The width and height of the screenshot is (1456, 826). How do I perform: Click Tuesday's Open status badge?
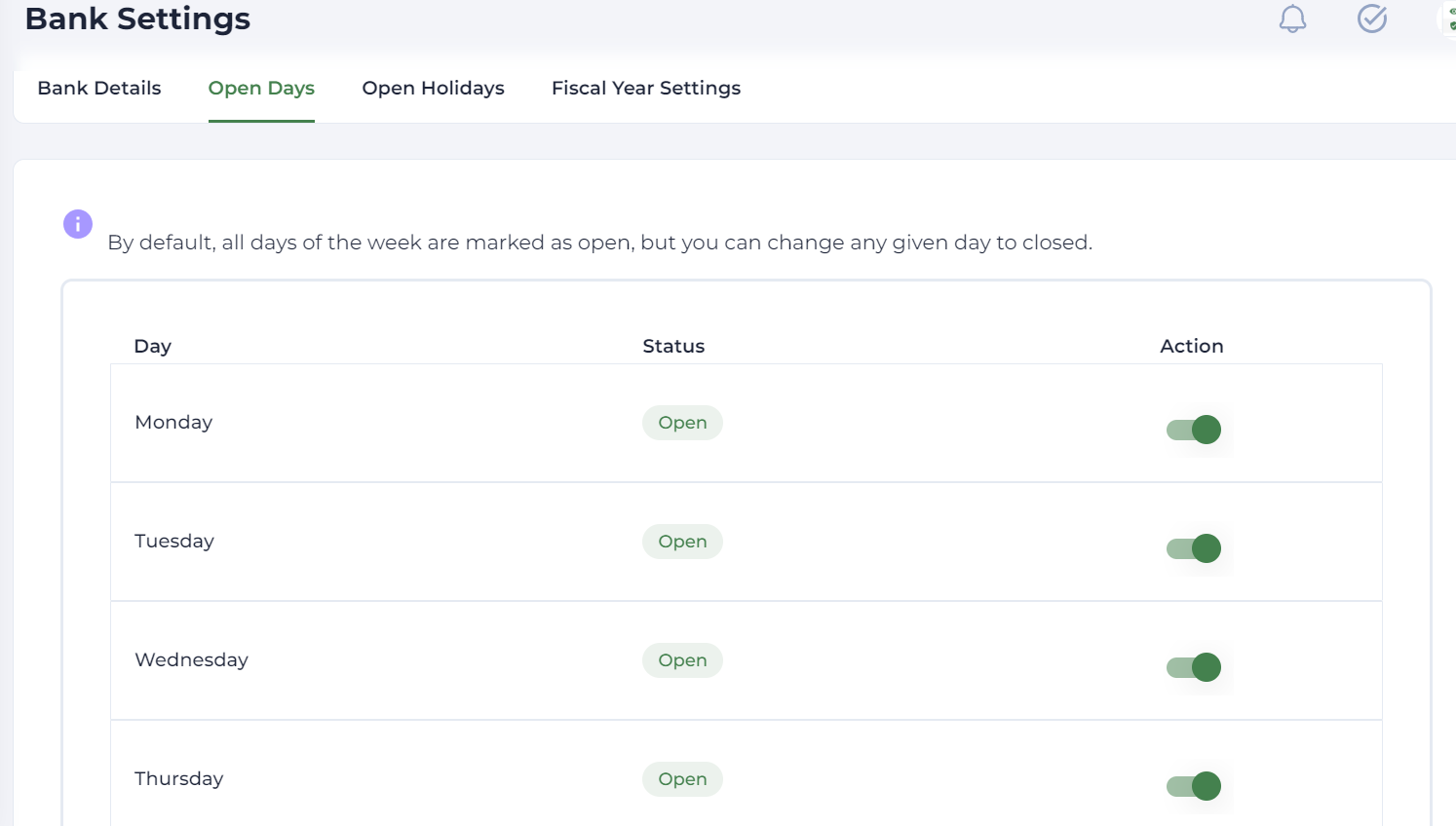[682, 542]
